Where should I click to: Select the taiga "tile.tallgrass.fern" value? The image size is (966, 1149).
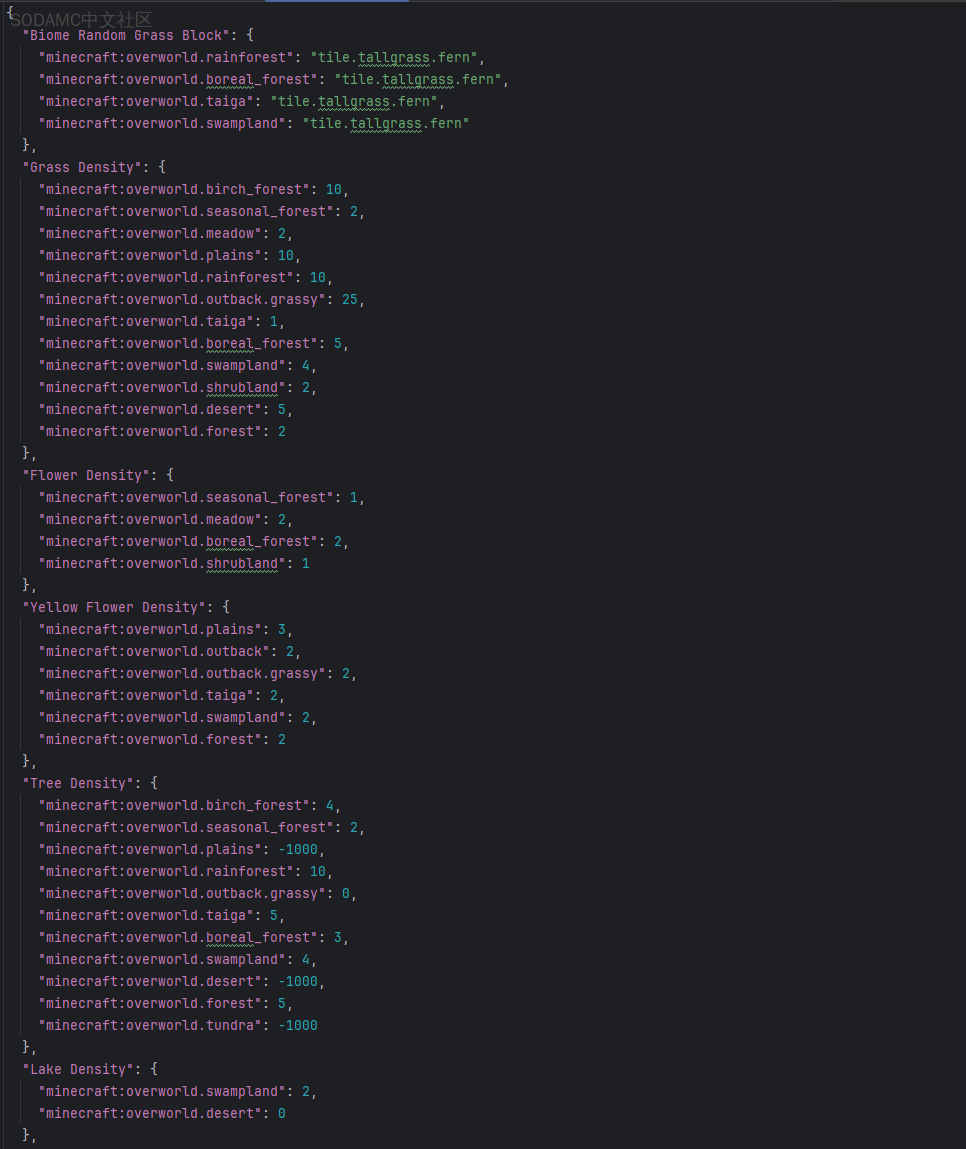354,101
